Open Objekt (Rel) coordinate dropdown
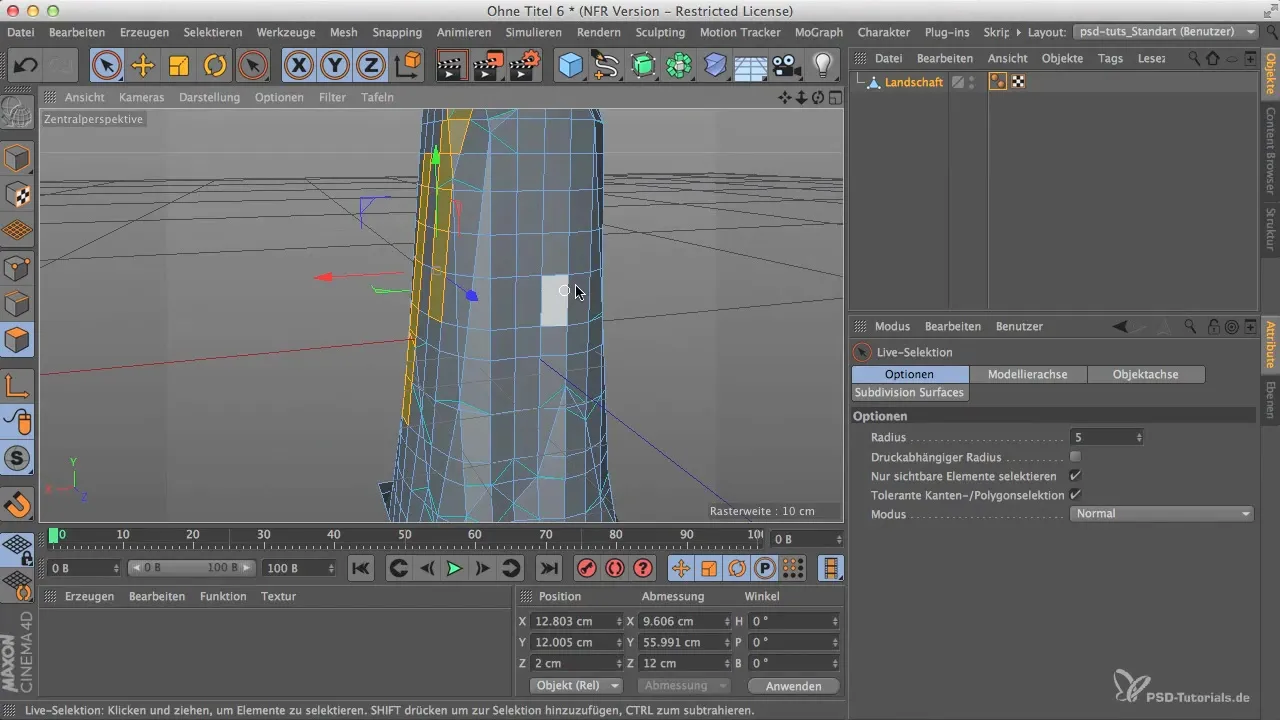This screenshot has width=1280, height=720. 576,686
